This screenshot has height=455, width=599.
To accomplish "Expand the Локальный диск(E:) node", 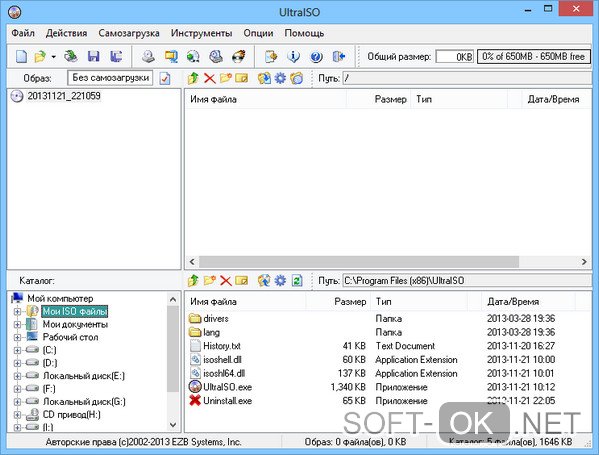I will point(17,376).
